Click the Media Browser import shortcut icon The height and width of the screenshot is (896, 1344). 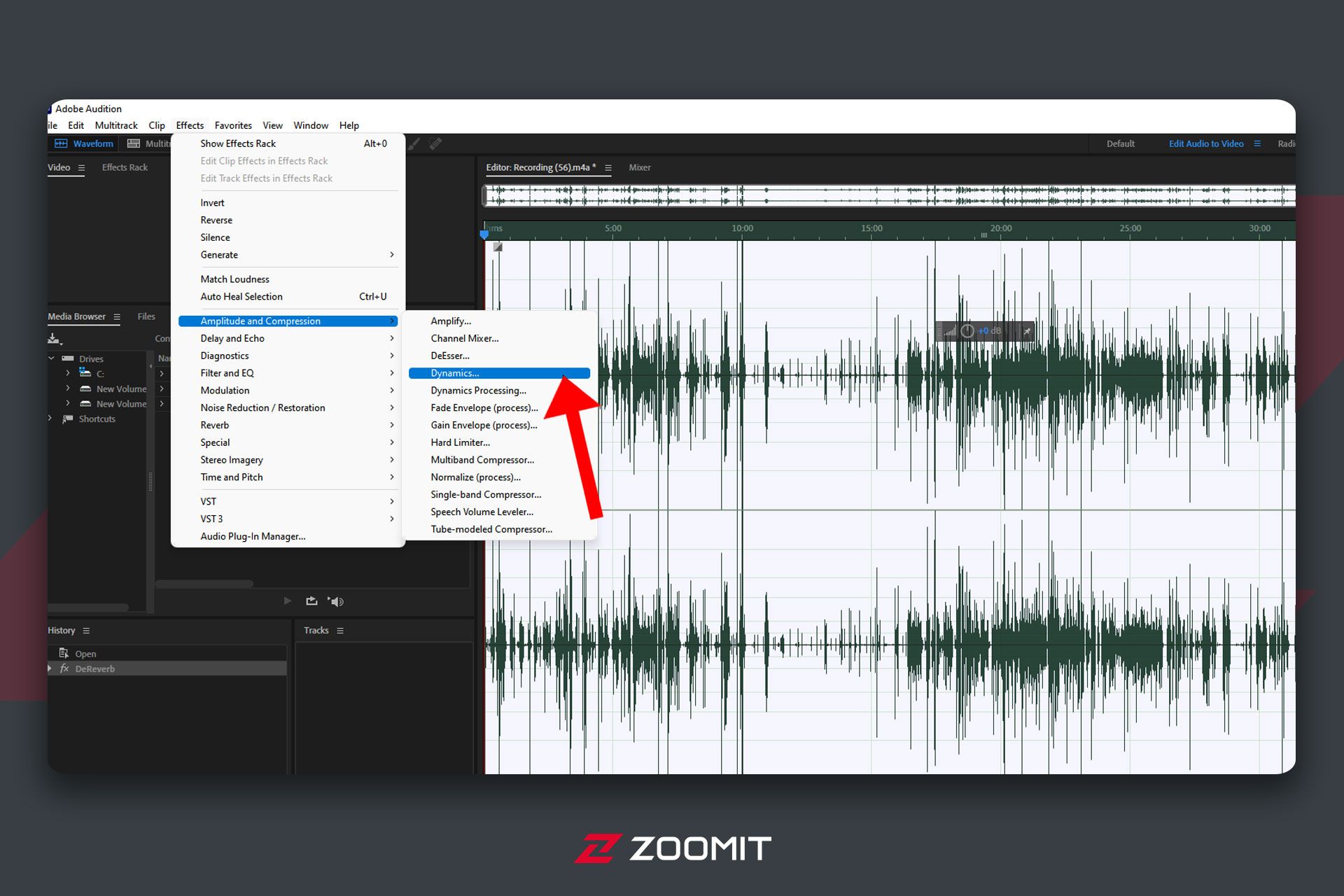[55, 339]
